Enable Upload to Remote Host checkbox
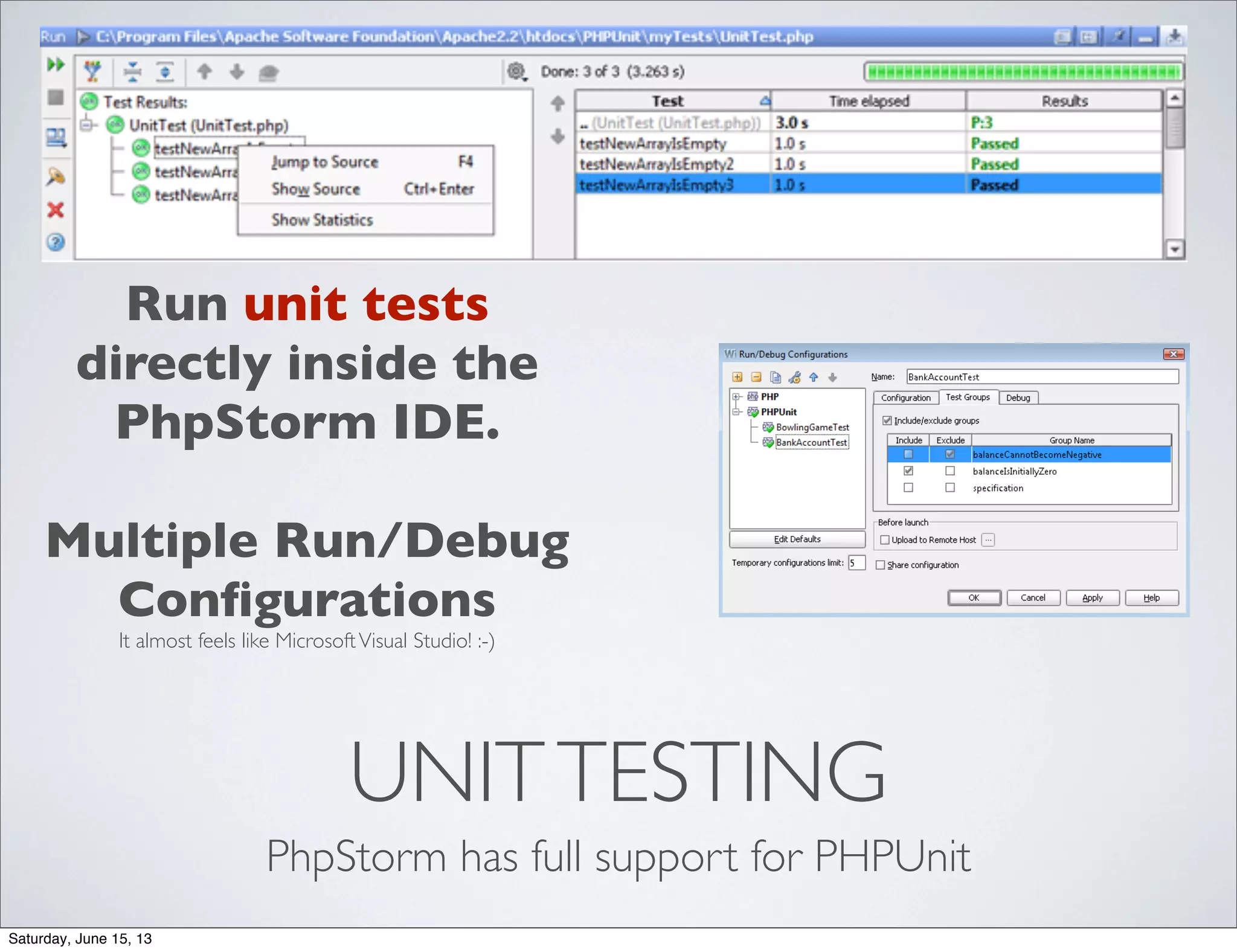The height and width of the screenshot is (952, 1237). [885, 540]
